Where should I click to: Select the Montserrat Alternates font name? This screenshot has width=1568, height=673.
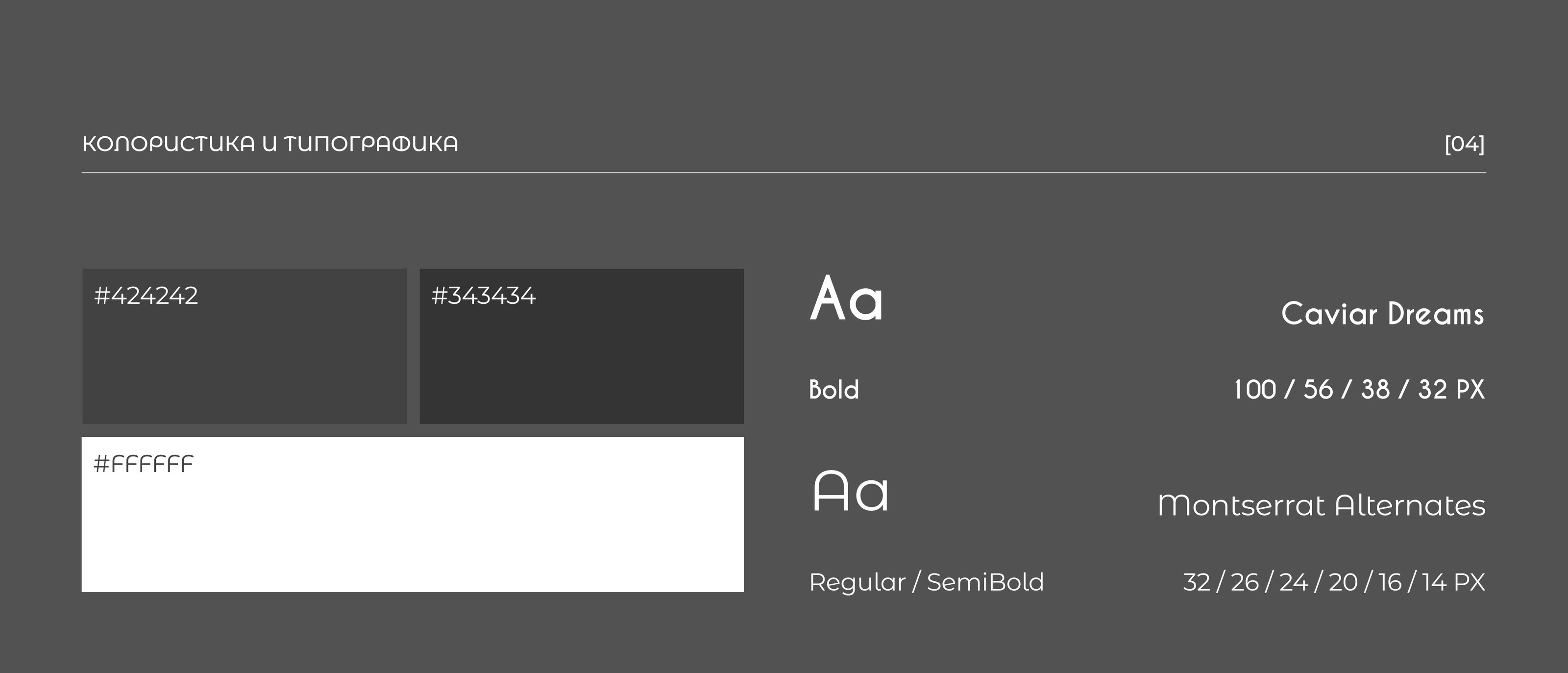coord(1321,505)
